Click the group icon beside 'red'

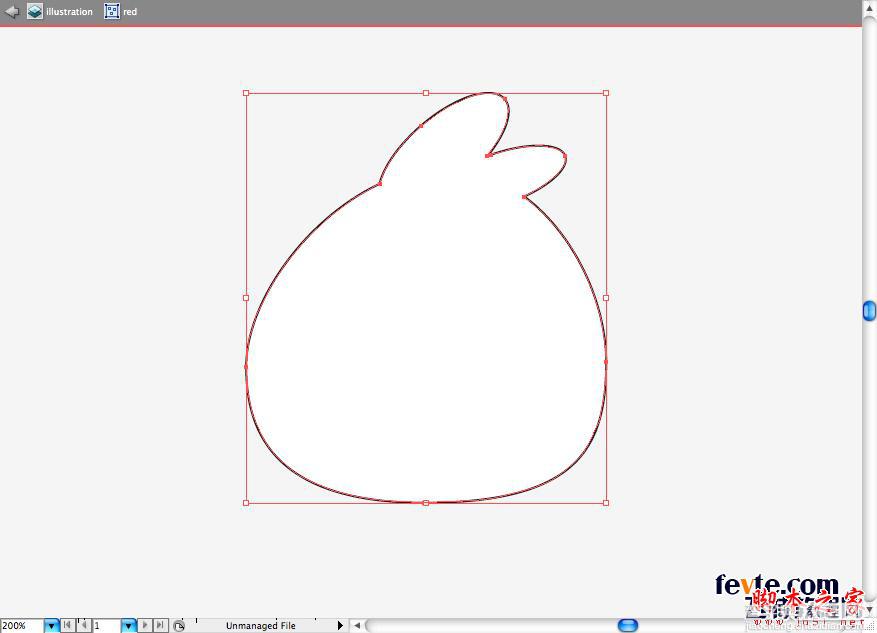pos(112,11)
